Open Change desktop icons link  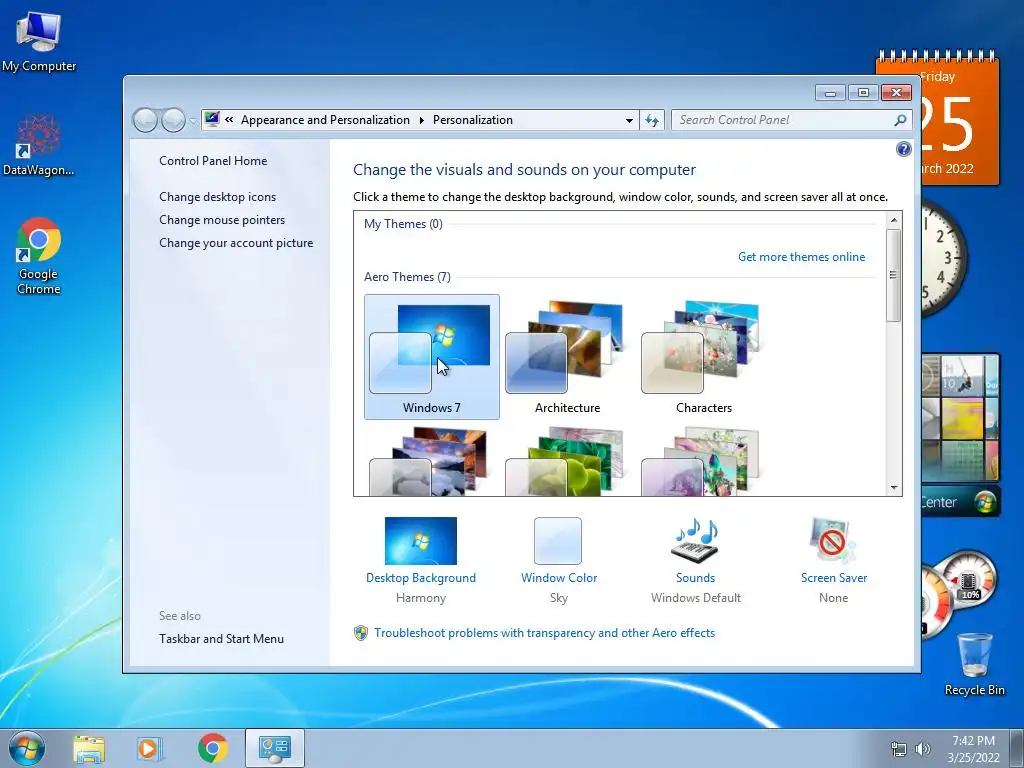217,197
